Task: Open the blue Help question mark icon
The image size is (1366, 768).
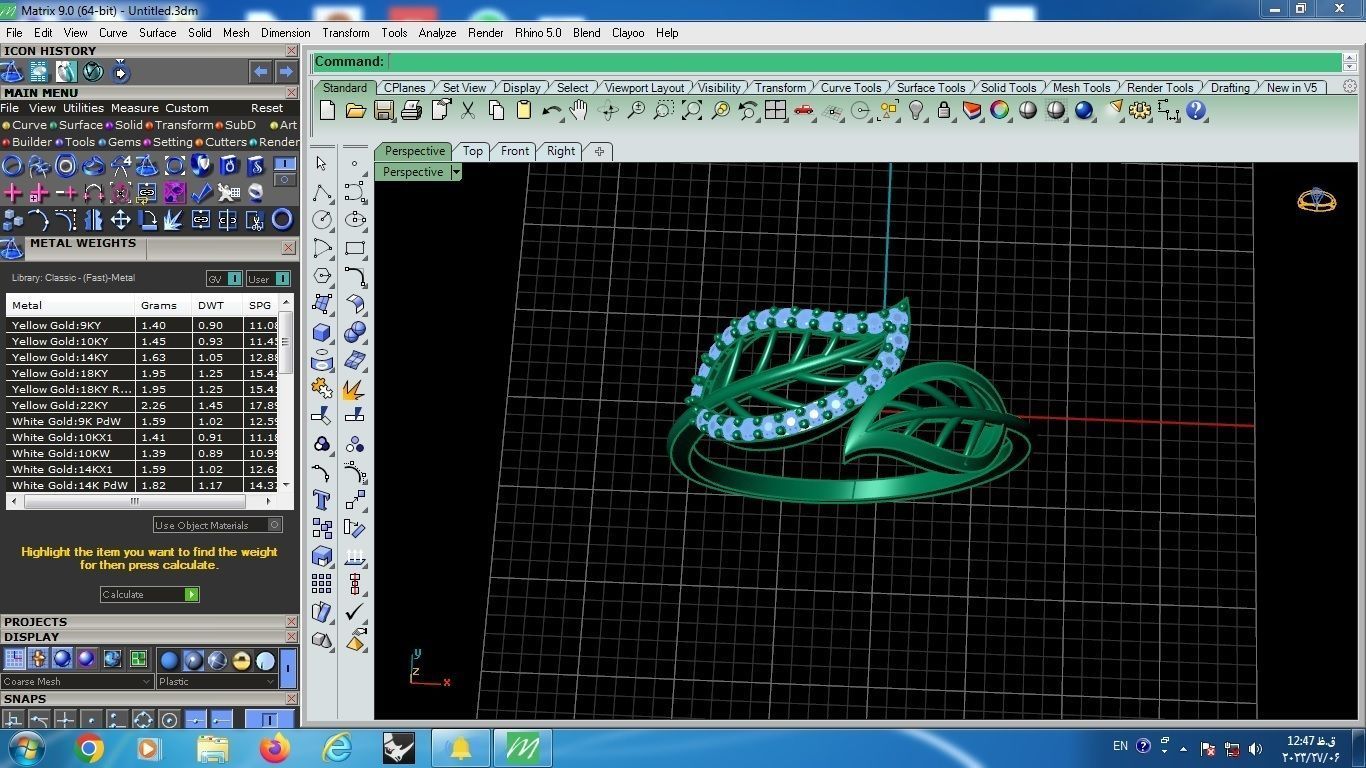Action: click(x=1195, y=111)
